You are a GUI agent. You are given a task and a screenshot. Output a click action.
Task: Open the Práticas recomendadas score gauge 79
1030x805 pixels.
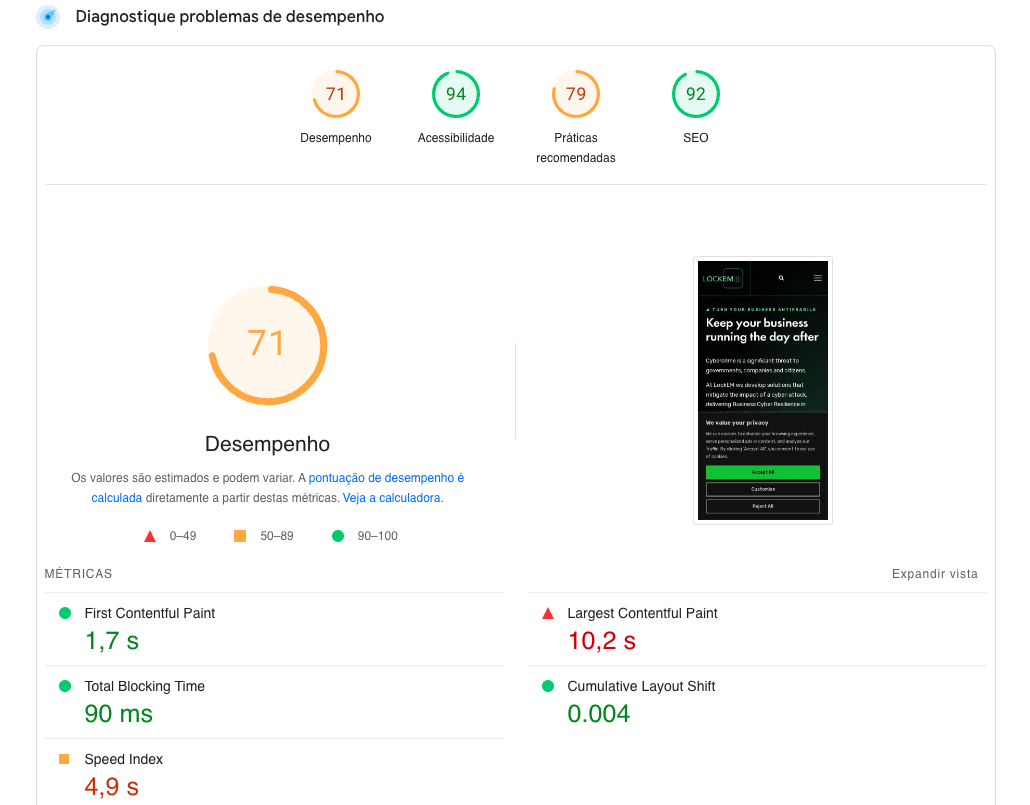(576, 94)
